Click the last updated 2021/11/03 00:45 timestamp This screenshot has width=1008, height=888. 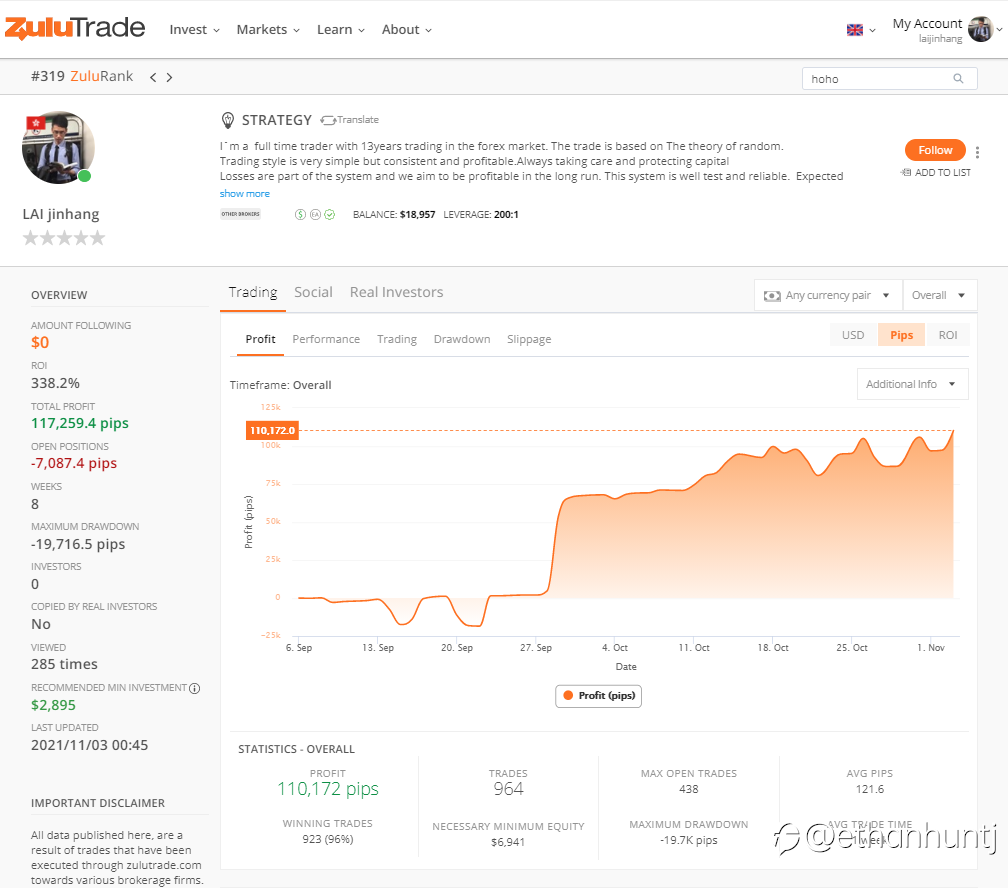89,745
